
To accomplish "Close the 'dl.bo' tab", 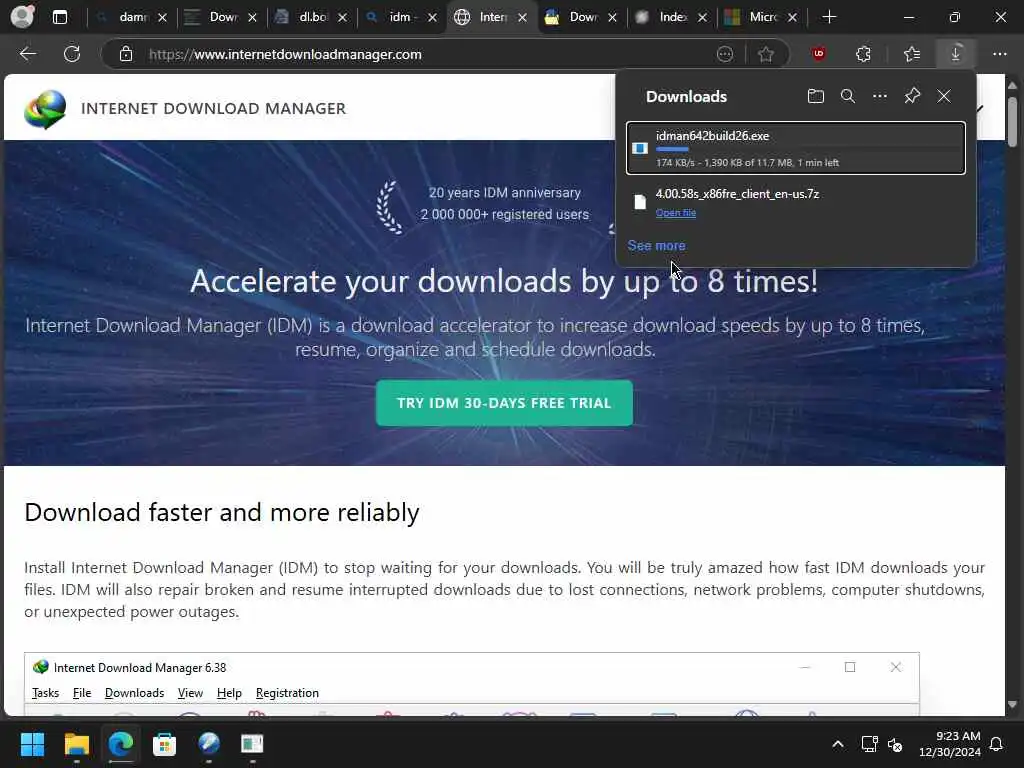I will 342,18.
